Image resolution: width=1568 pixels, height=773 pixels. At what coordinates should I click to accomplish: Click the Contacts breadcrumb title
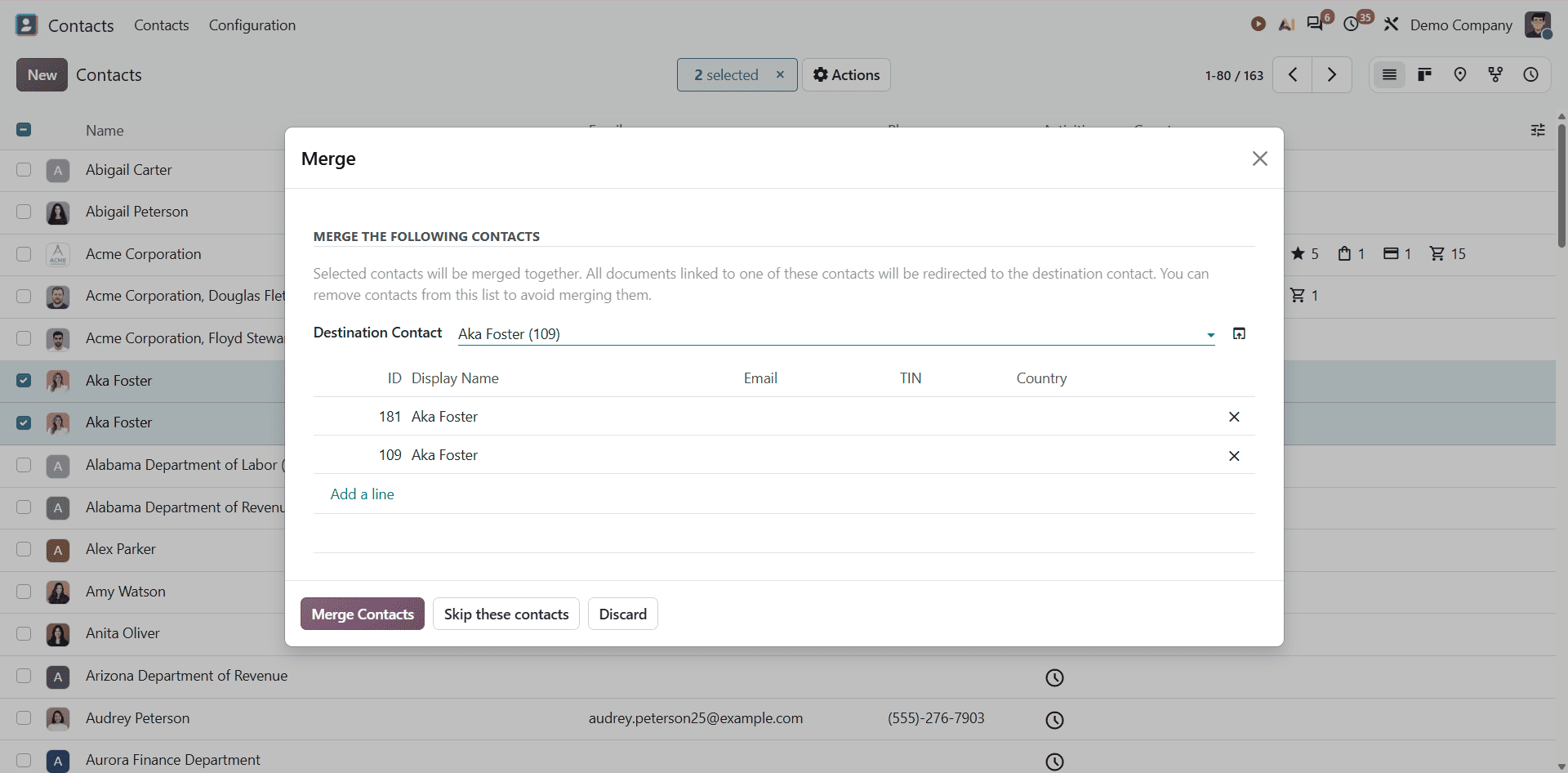click(x=109, y=75)
